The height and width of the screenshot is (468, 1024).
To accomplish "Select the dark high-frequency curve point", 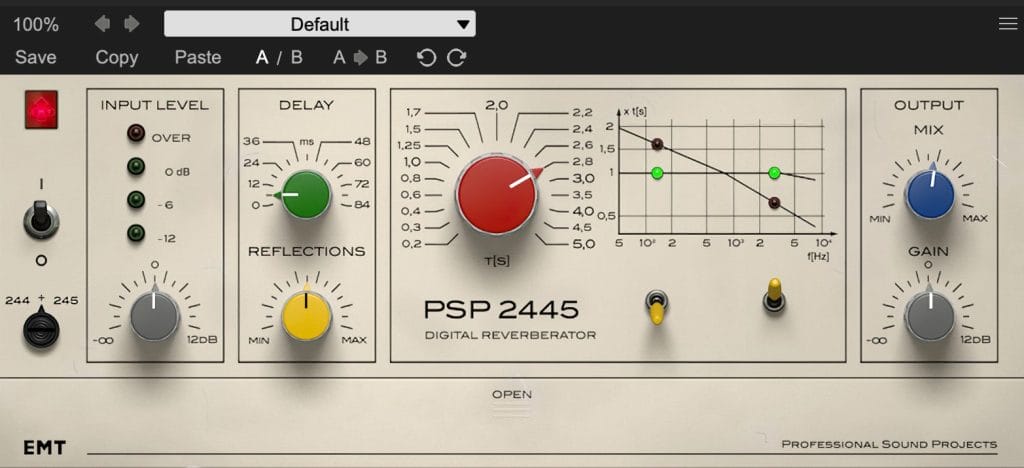I will click(x=774, y=203).
